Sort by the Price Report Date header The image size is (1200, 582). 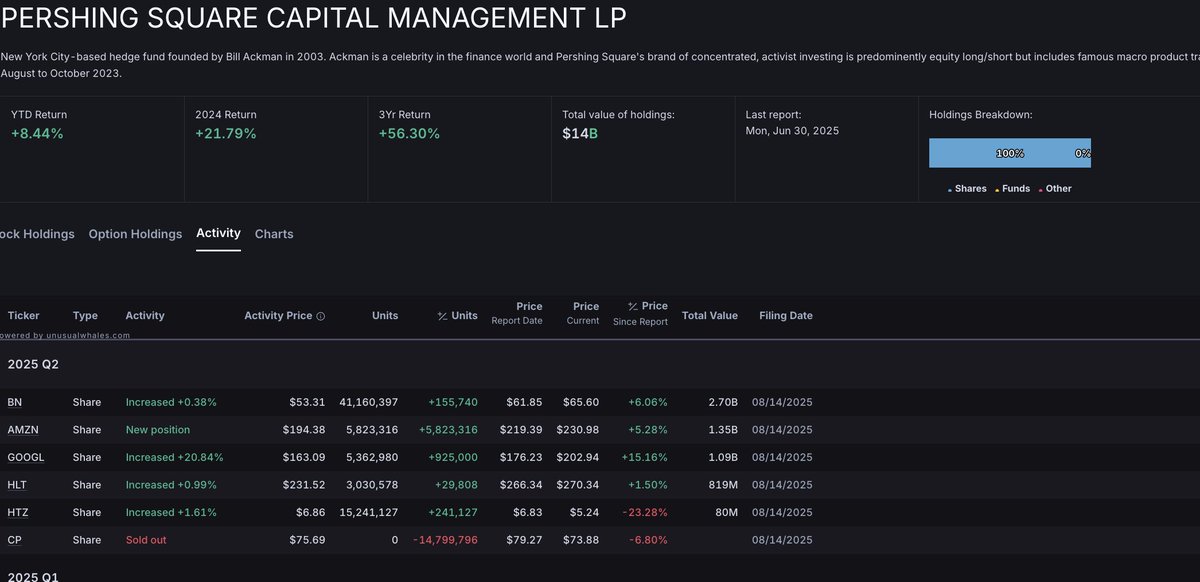[516, 313]
